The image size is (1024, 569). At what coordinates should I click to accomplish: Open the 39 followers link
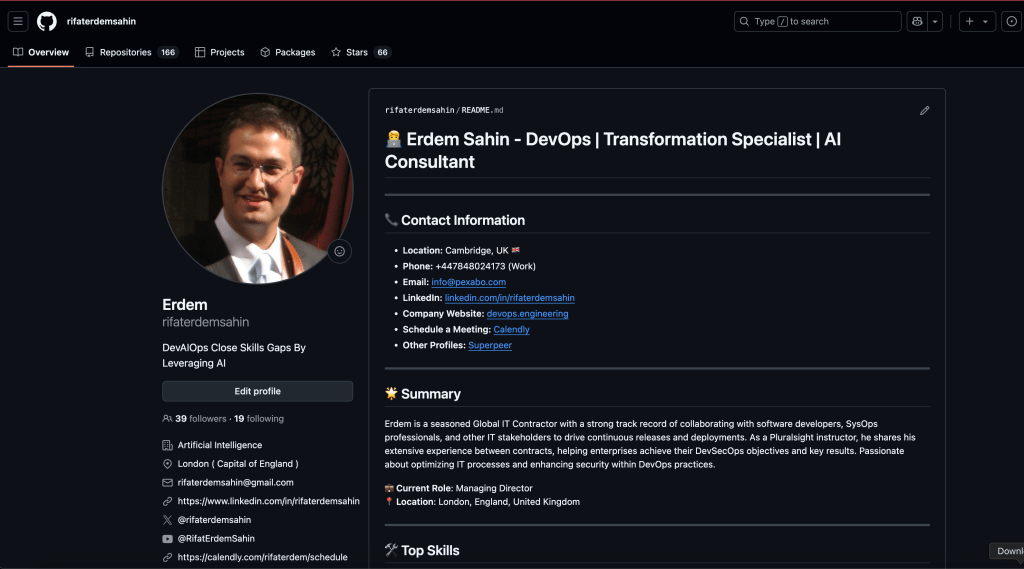(x=200, y=419)
